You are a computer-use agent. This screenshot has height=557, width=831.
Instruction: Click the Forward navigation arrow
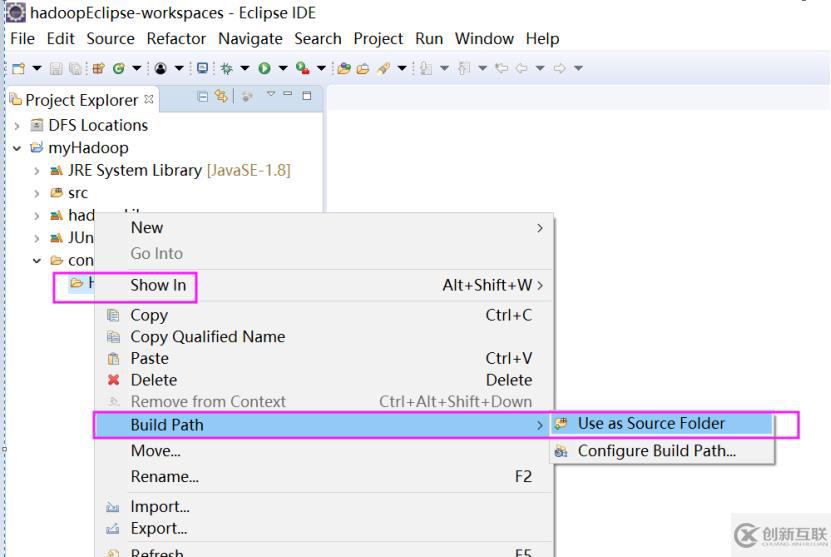click(560, 68)
